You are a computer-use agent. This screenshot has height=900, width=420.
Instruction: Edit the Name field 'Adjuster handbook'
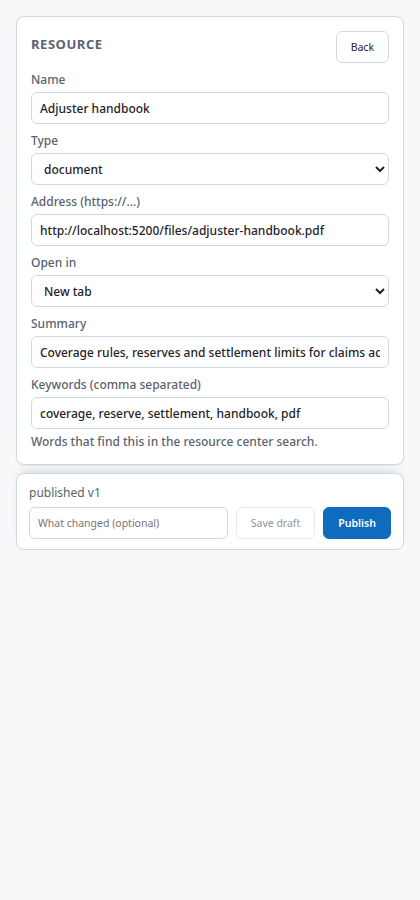[210, 108]
